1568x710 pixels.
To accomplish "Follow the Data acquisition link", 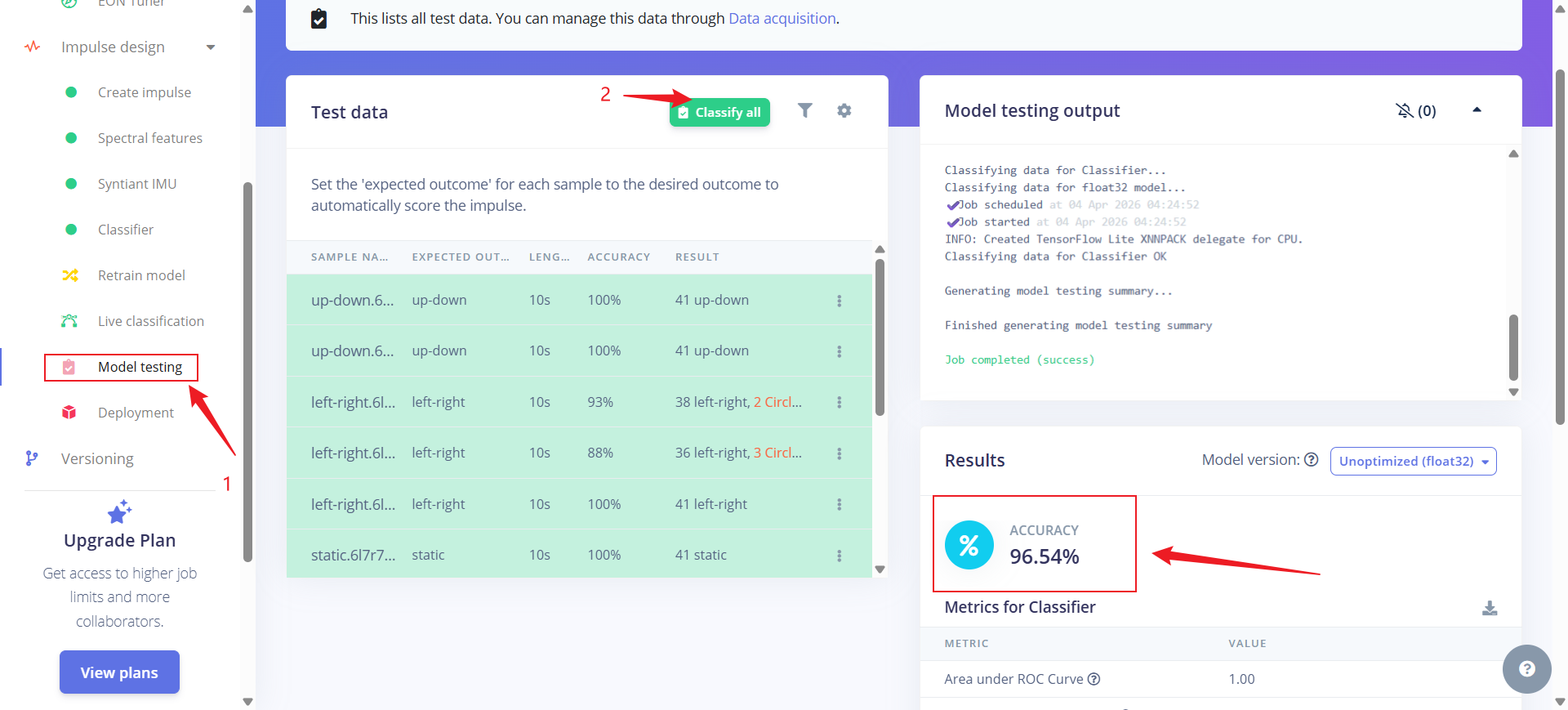I will [782, 18].
